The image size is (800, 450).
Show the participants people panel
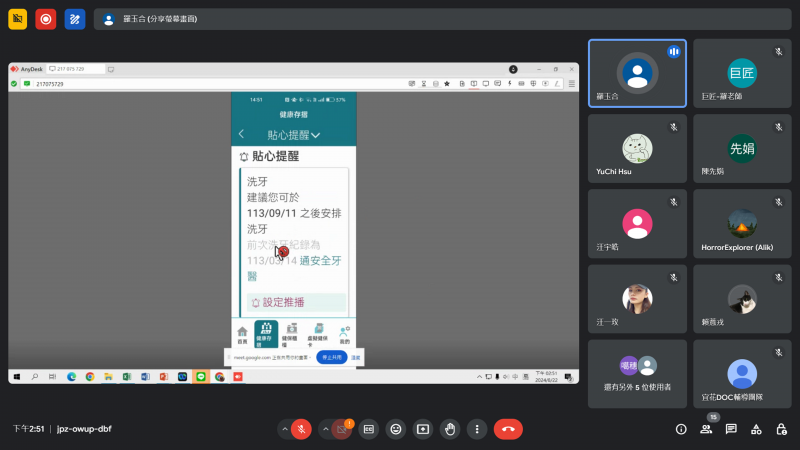(706, 429)
